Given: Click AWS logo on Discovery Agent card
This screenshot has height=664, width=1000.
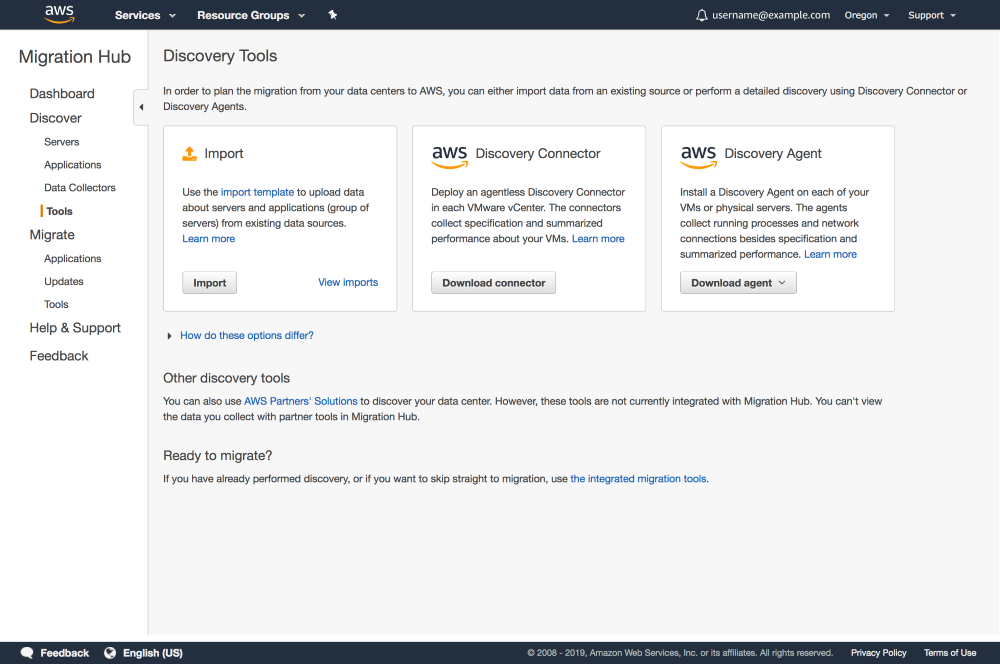Looking at the screenshot, I should pos(698,156).
